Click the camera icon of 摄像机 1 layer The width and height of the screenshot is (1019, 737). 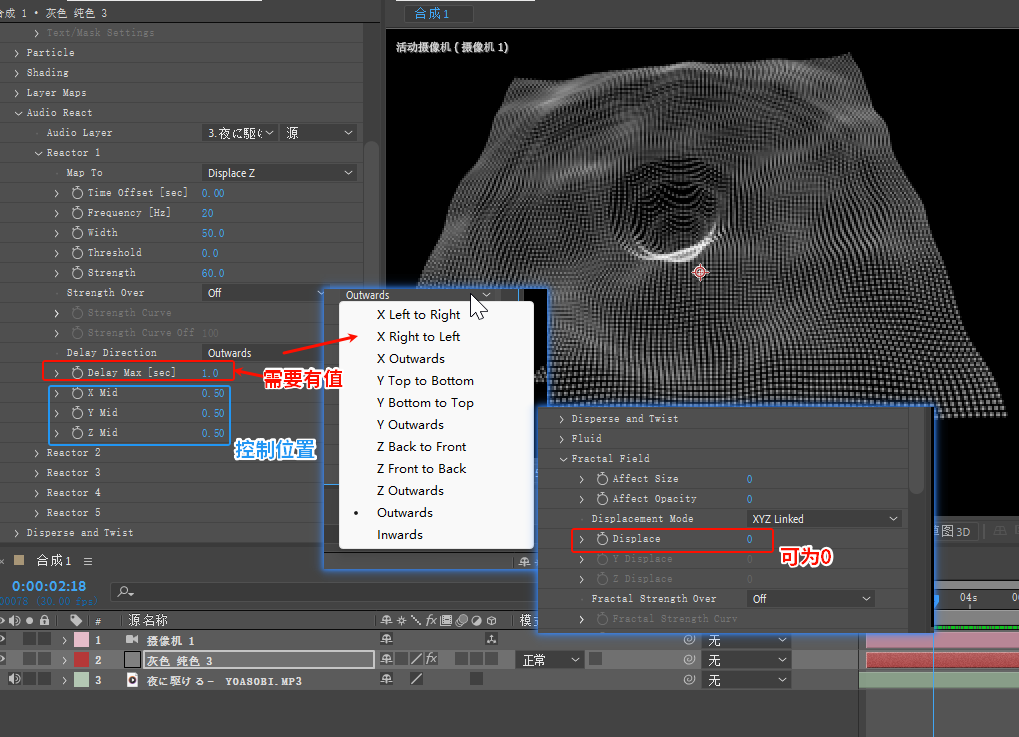[132, 640]
